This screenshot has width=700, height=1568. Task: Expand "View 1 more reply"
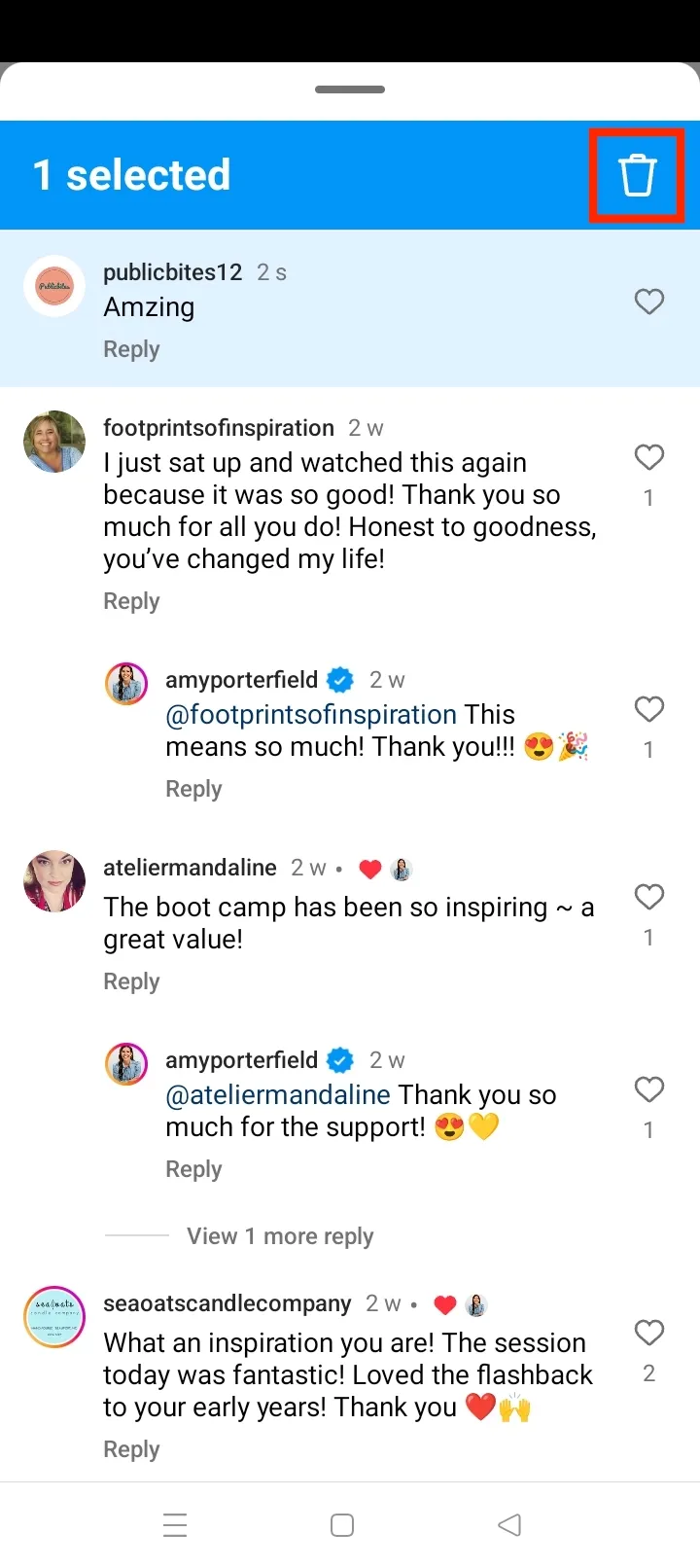pyautogui.click(x=280, y=1236)
